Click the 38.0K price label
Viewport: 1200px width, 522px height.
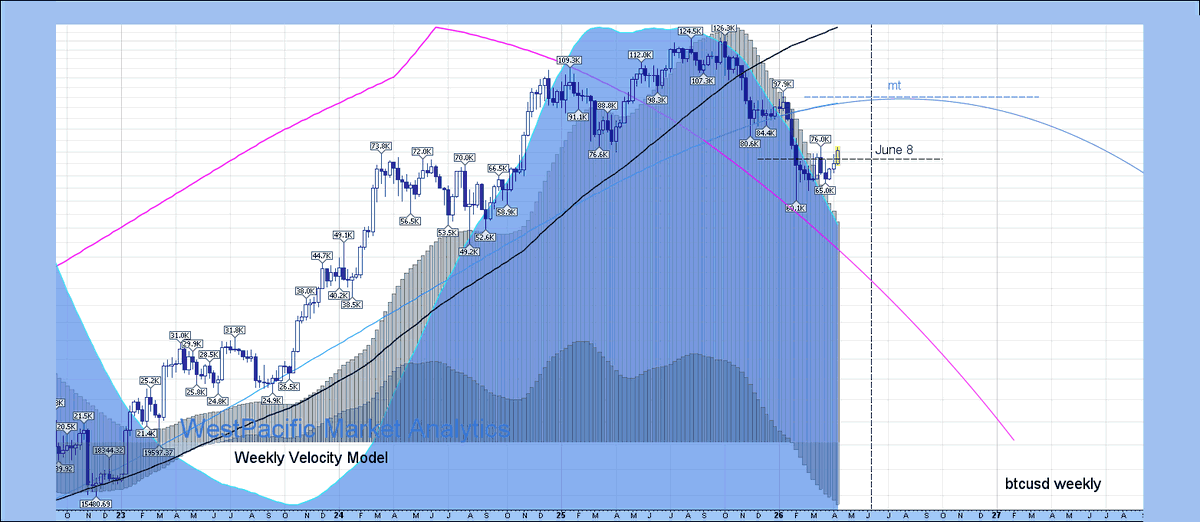point(305,291)
